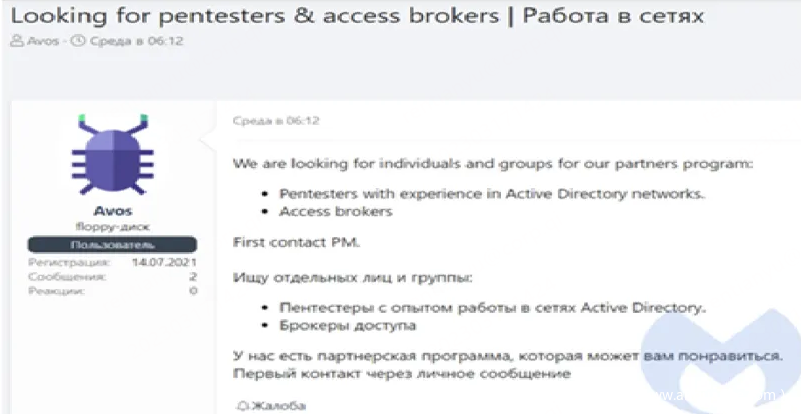Click the thread title heading
The image size is (801, 414).
pos(356,16)
